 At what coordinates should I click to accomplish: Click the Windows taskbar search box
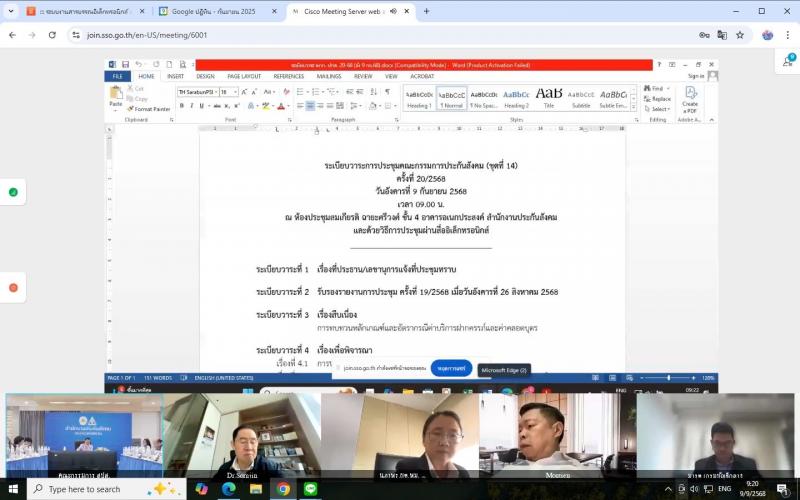(x=107, y=489)
